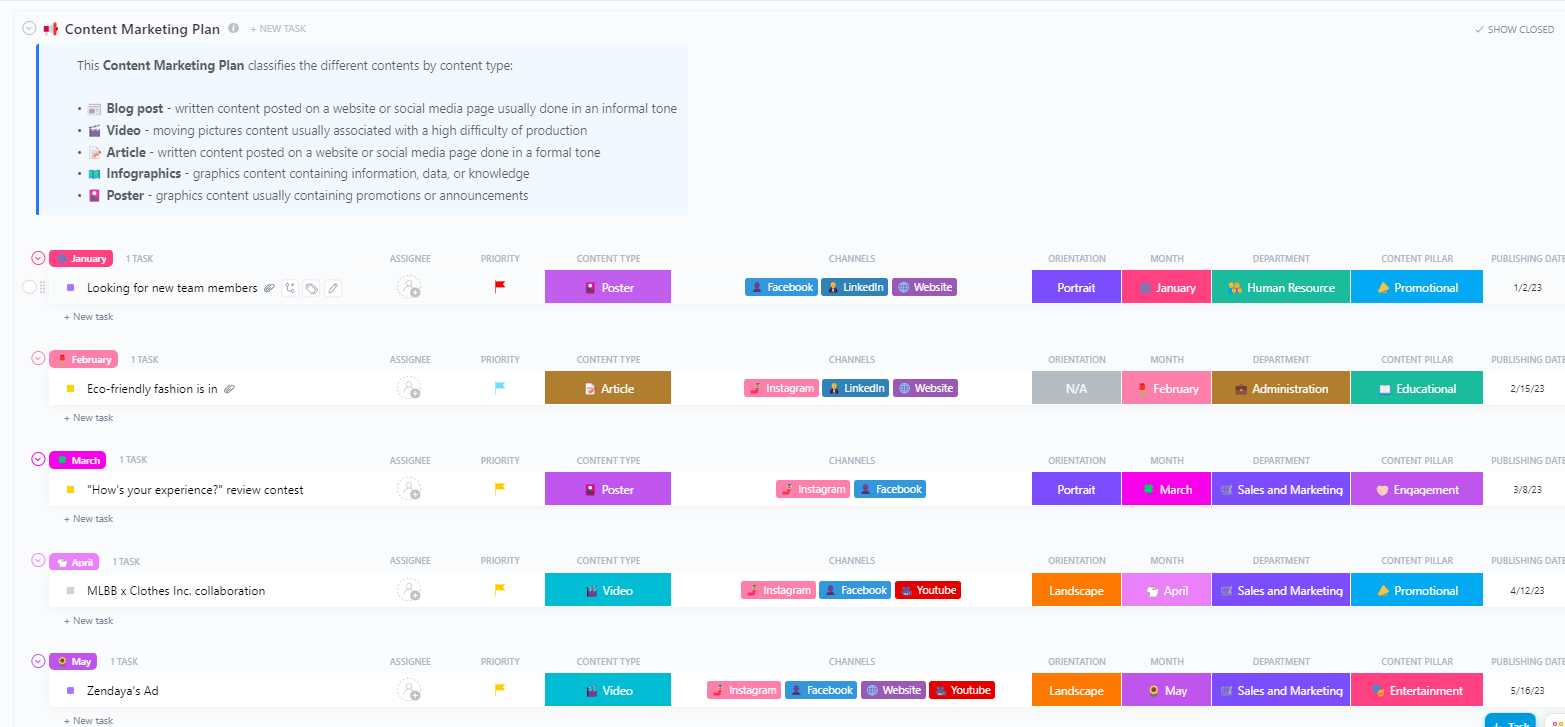Click the blue priority flag on 'Eco-friendly fashion is in'
This screenshot has height=727, width=1565.
pos(500,388)
